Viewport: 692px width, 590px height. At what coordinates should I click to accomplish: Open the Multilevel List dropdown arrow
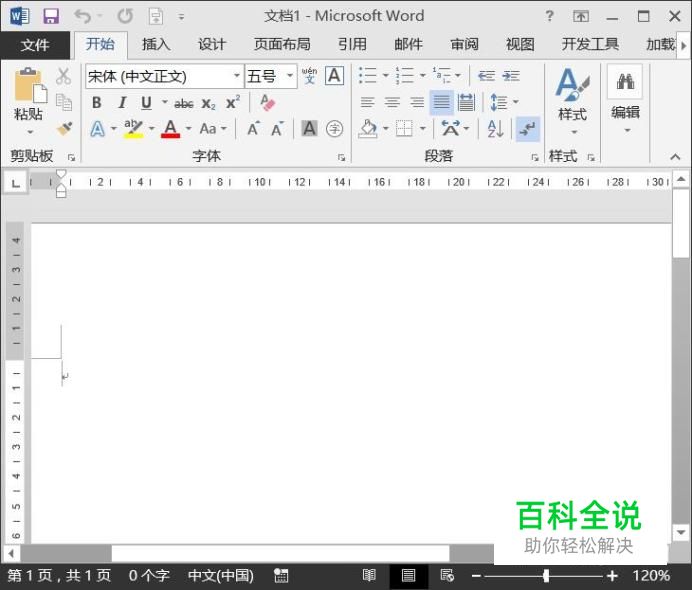458,75
